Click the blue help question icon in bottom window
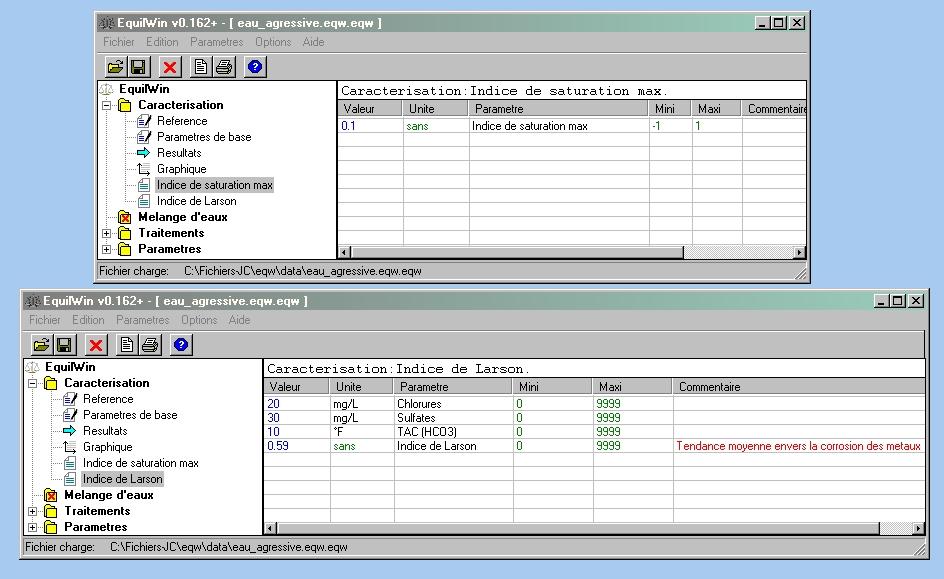The image size is (944, 579). click(x=181, y=345)
